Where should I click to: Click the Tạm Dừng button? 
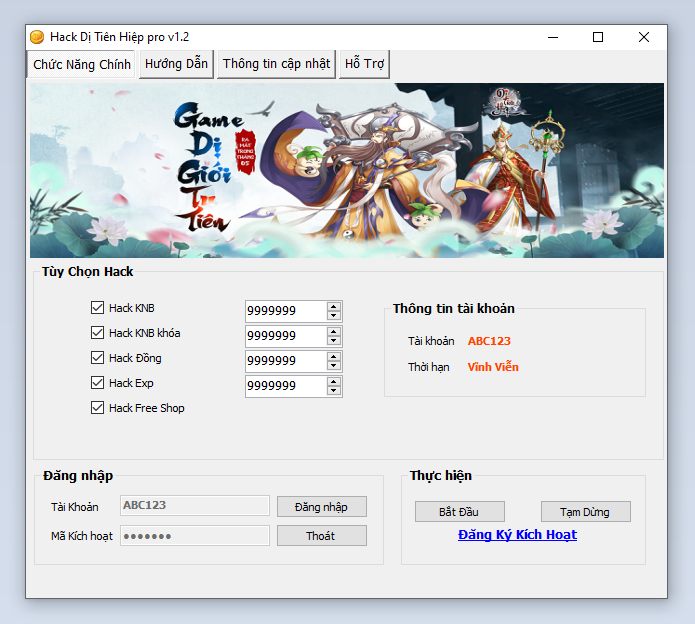pyautogui.click(x=585, y=512)
